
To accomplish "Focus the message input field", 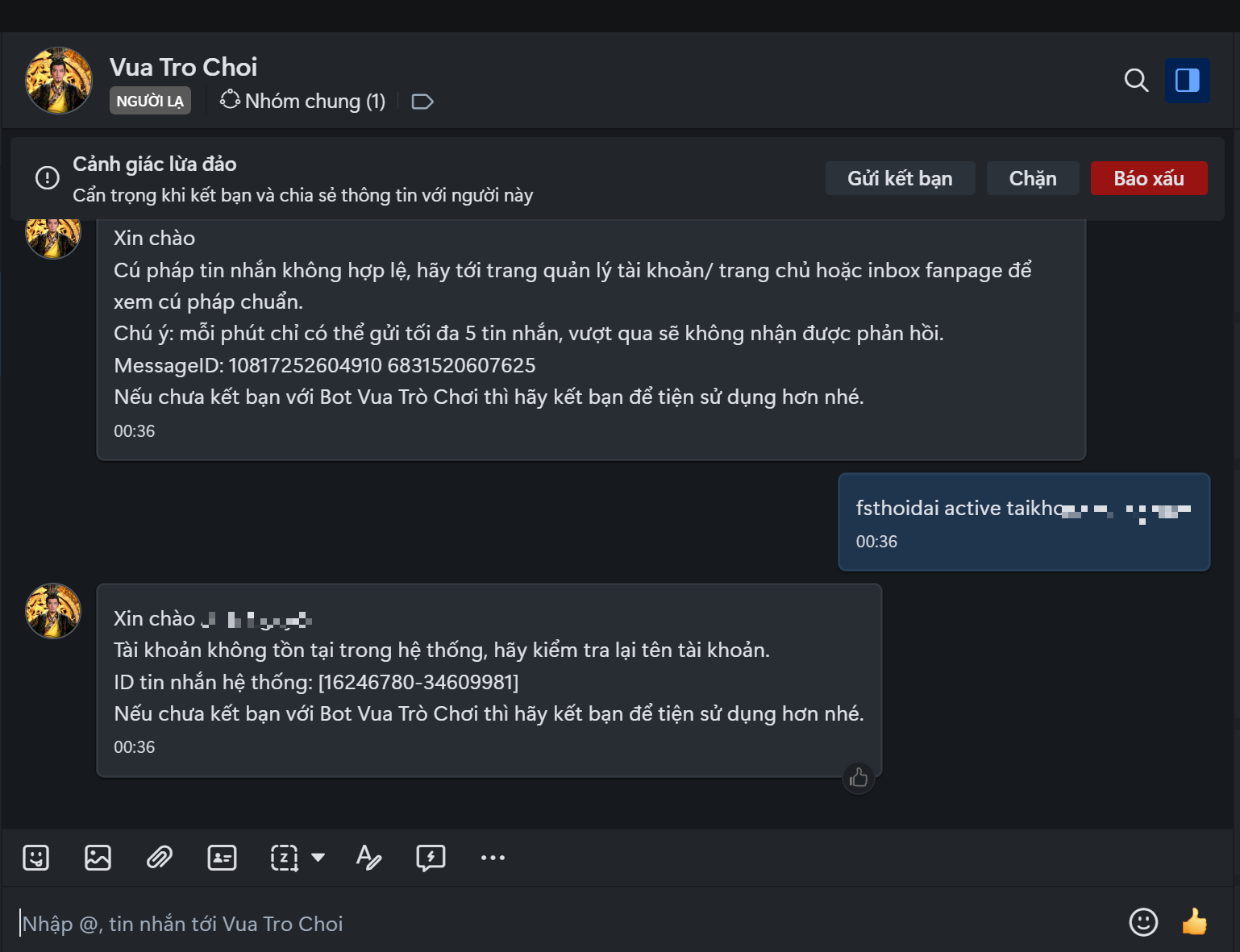I will 564,923.
